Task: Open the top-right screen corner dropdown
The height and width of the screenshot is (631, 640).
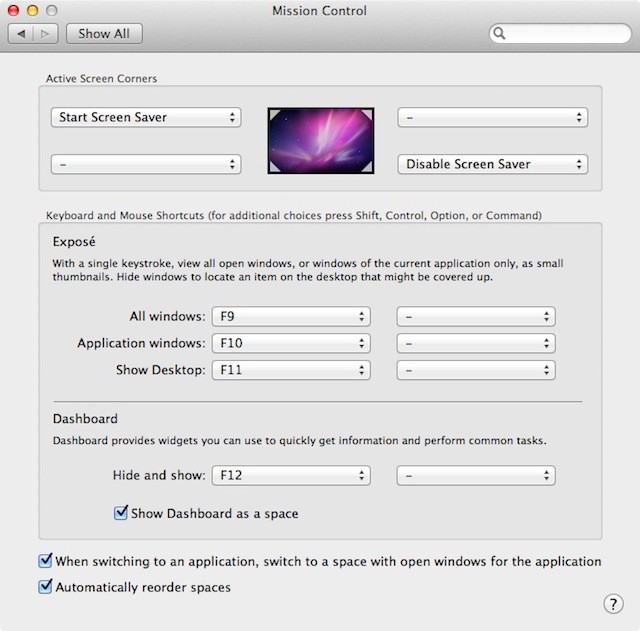Action: point(493,117)
